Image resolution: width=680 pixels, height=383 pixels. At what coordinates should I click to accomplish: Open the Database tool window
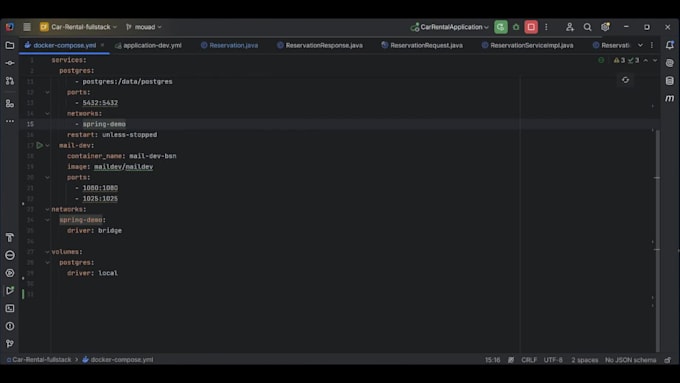(x=670, y=81)
